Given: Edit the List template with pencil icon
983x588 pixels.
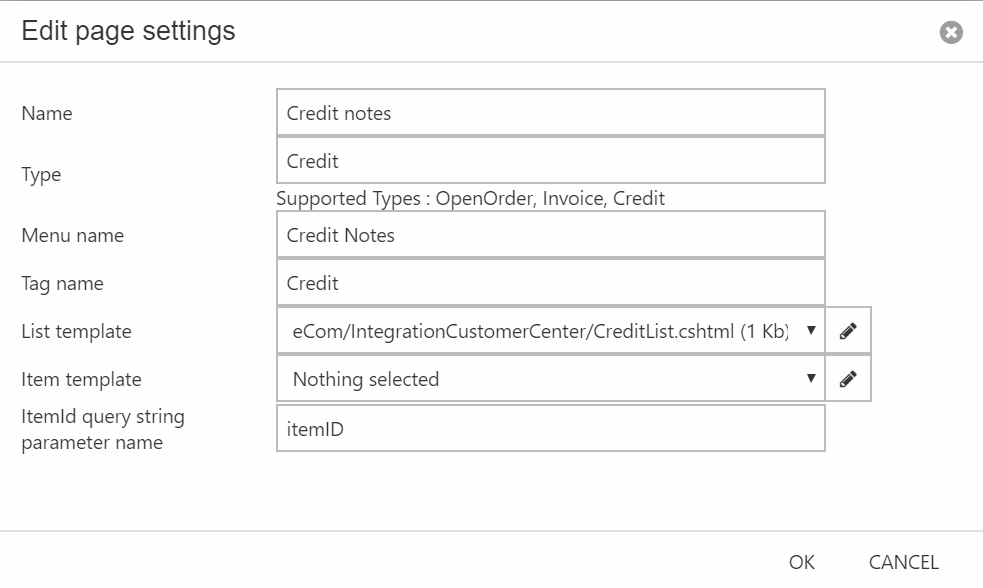Looking at the screenshot, I should pos(848,330).
